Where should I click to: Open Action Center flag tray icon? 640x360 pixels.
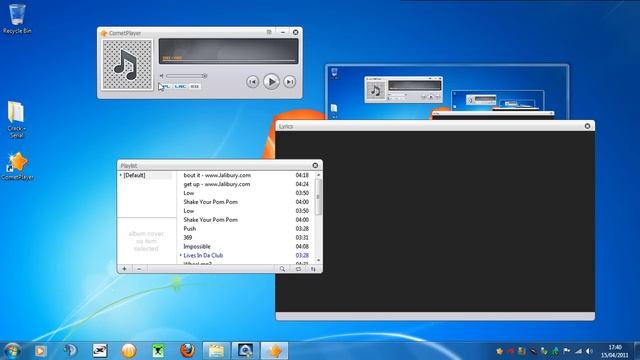tap(567, 351)
